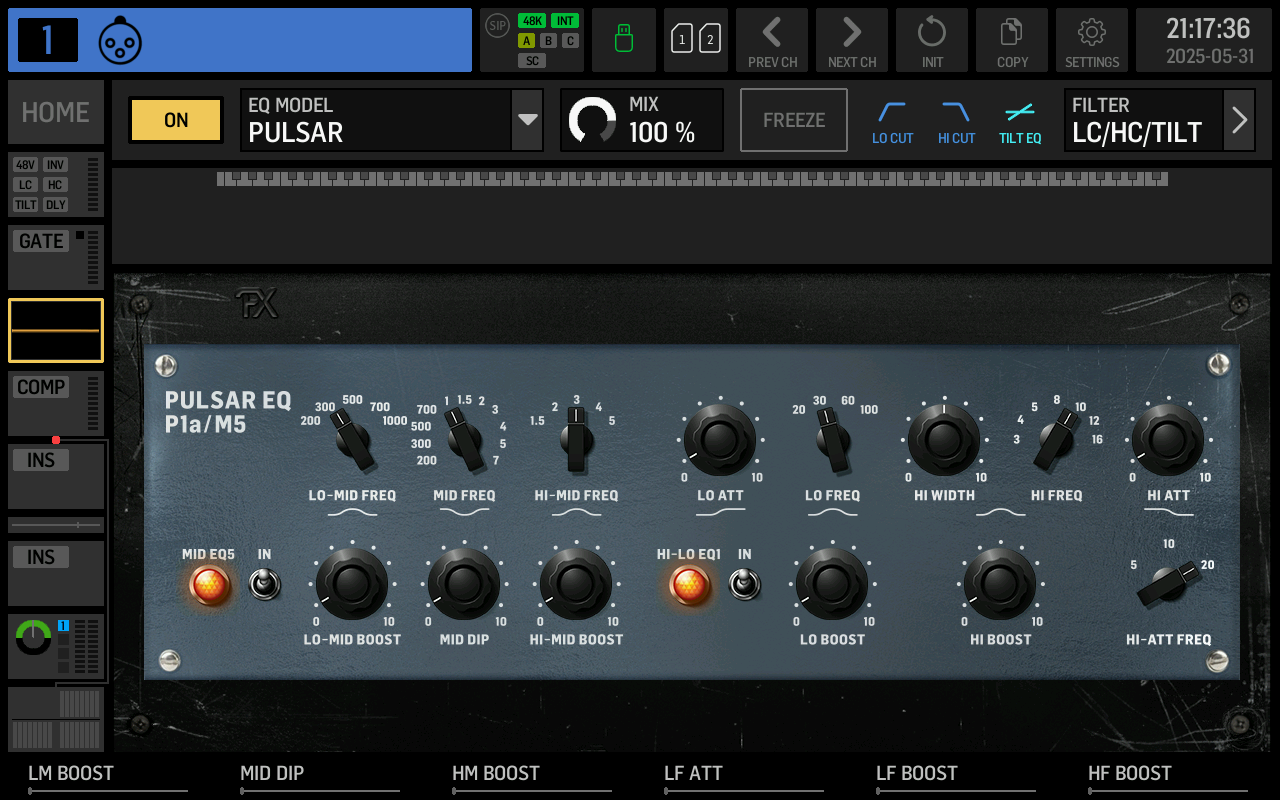This screenshot has height=800, width=1280.
Task: Return to the HOME screen
Action: [55, 112]
